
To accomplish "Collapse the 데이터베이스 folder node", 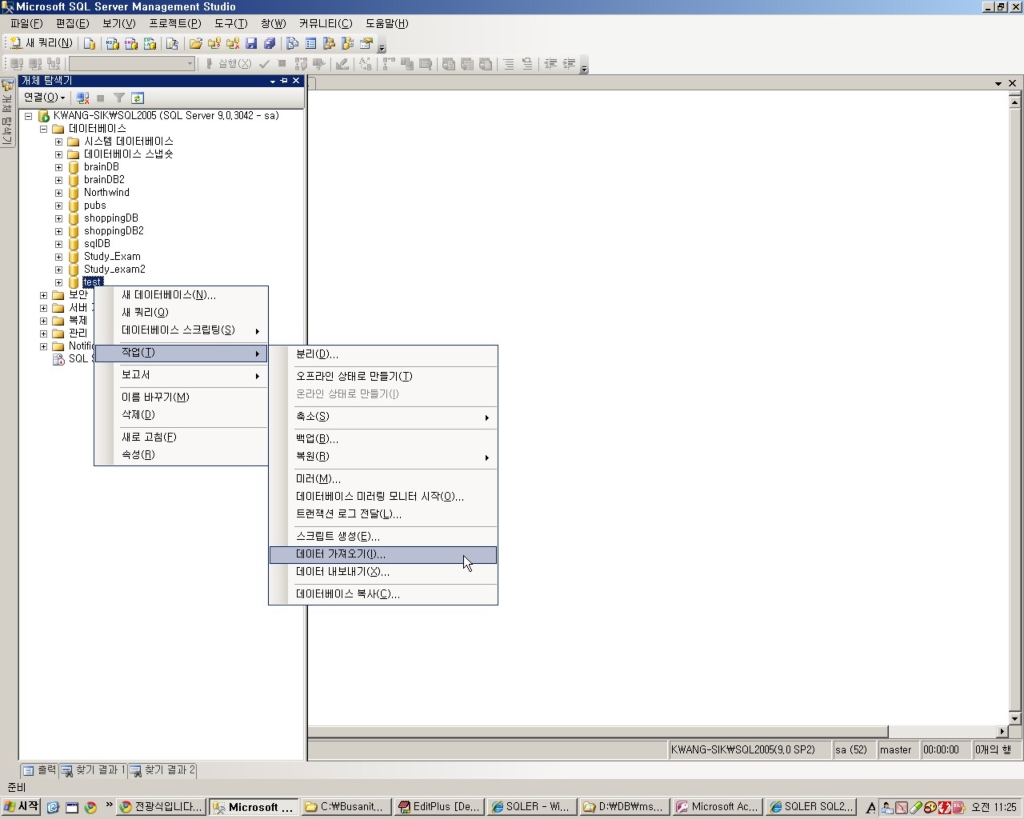I will (x=44, y=129).
